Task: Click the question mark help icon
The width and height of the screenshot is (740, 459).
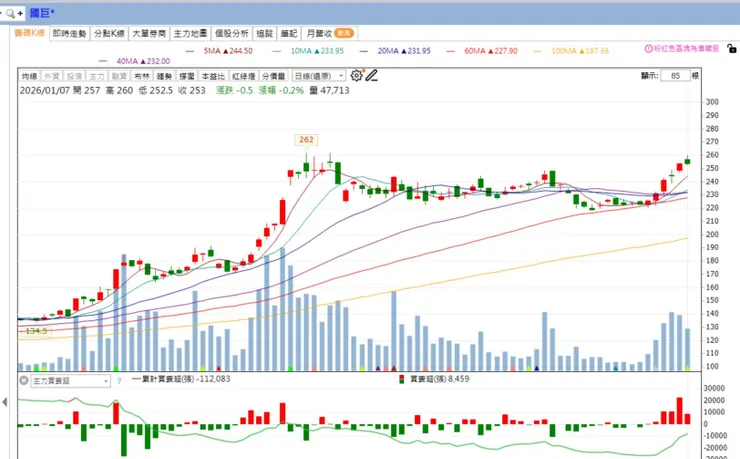Action: point(119,381)
